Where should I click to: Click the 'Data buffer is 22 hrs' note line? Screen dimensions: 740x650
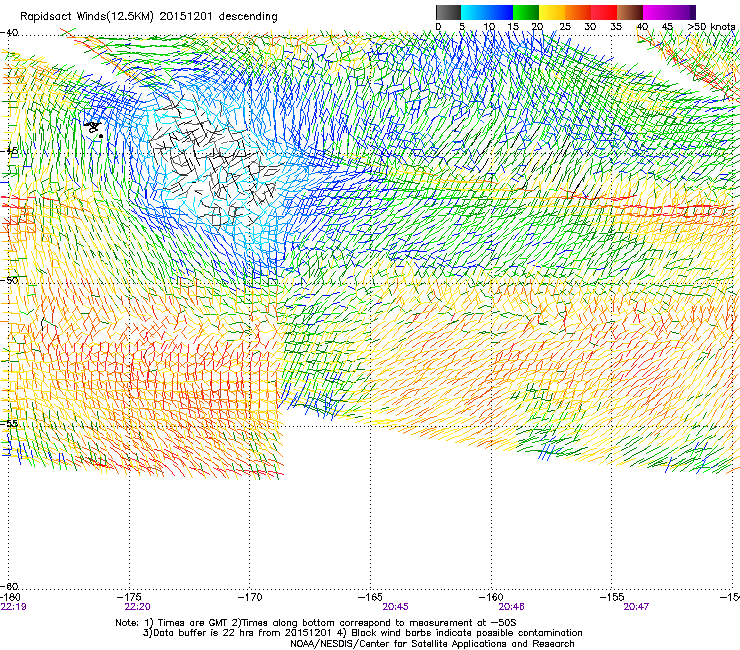362,633
